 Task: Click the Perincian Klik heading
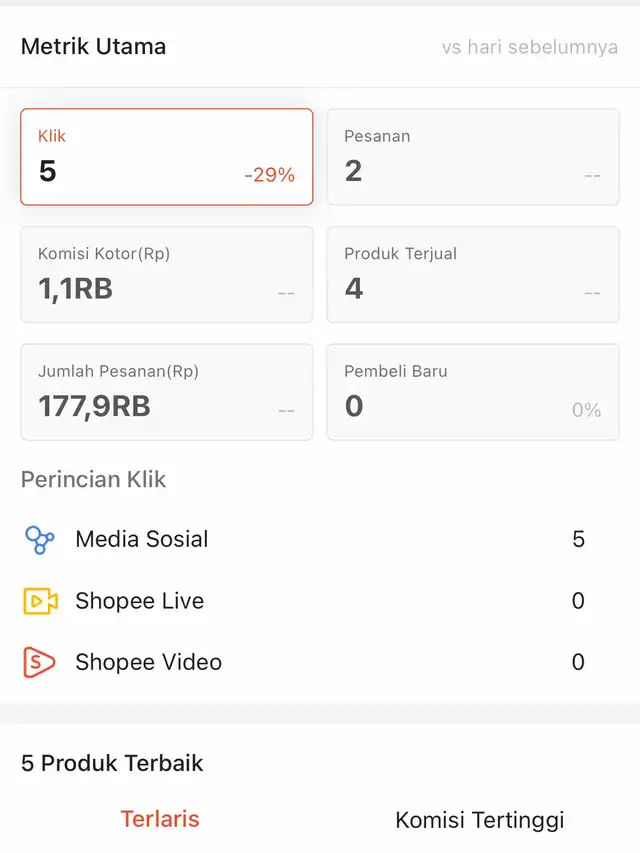click(x=93, y=480)
